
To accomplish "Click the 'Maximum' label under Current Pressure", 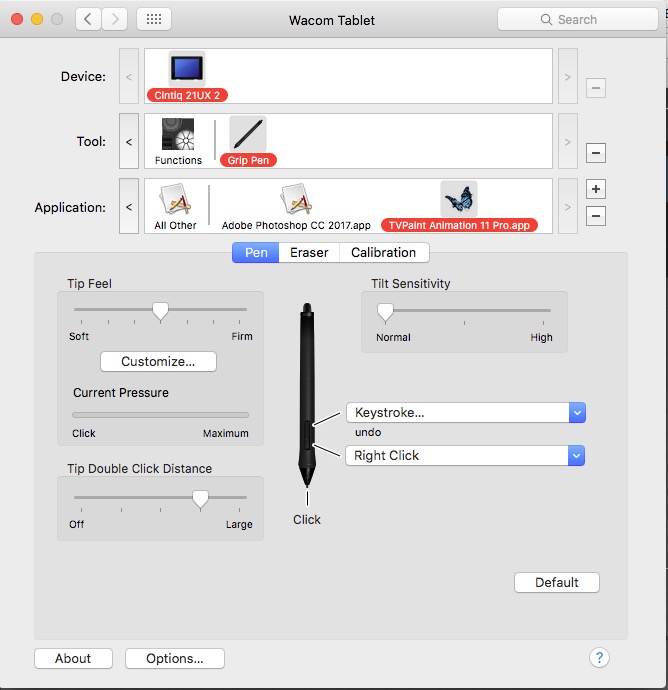I will [x=226, y=433].
